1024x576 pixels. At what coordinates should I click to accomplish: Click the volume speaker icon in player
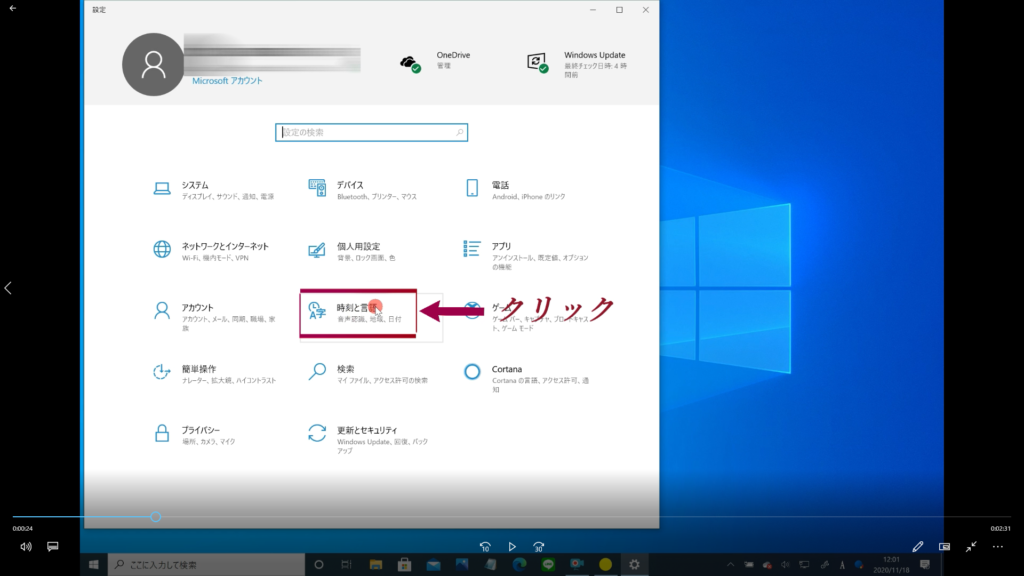point(26,547)
